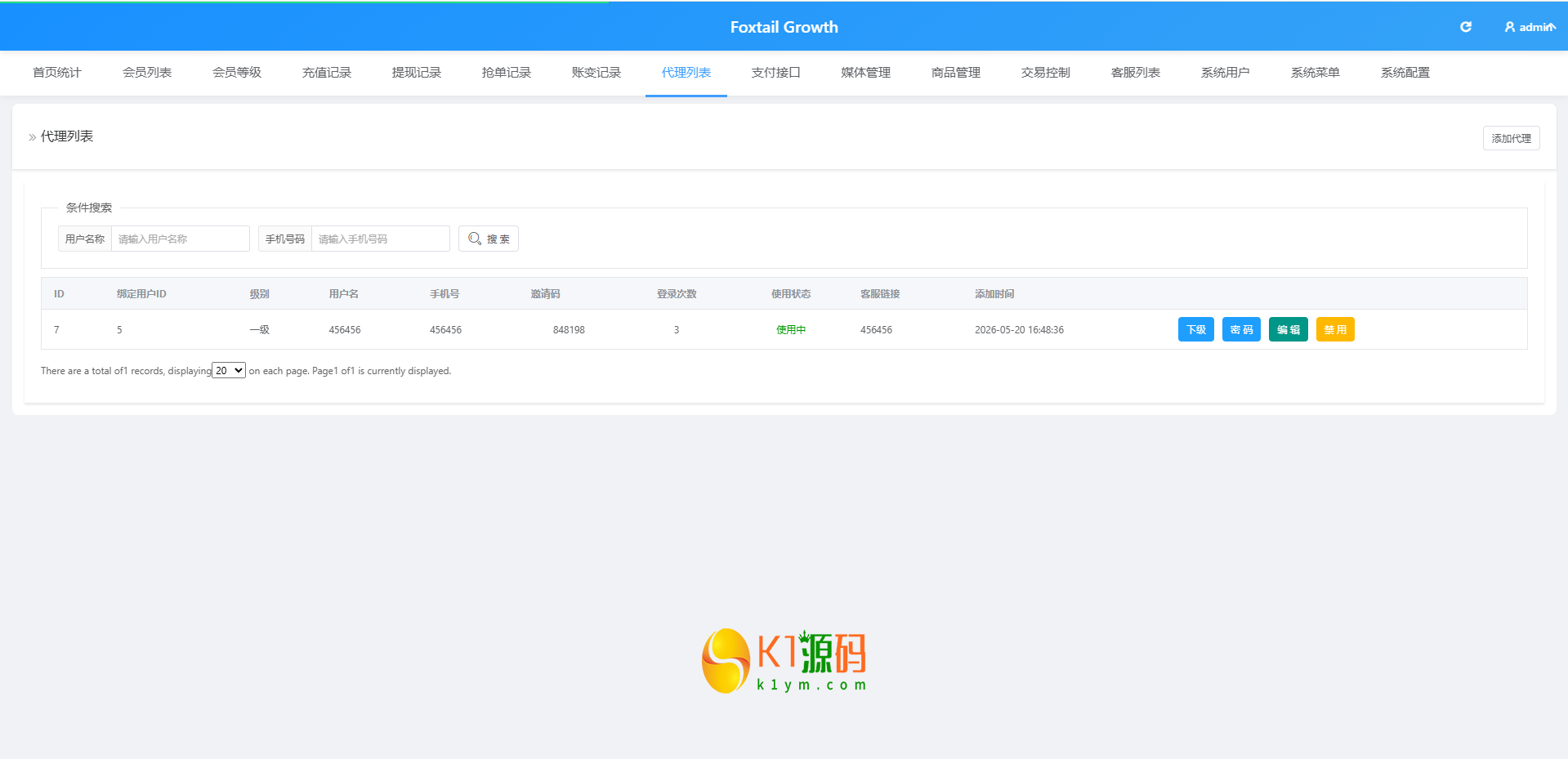Click the 添加代理 button
The width and height of the screenshot is (1568, 759).
pos(1512,138)
